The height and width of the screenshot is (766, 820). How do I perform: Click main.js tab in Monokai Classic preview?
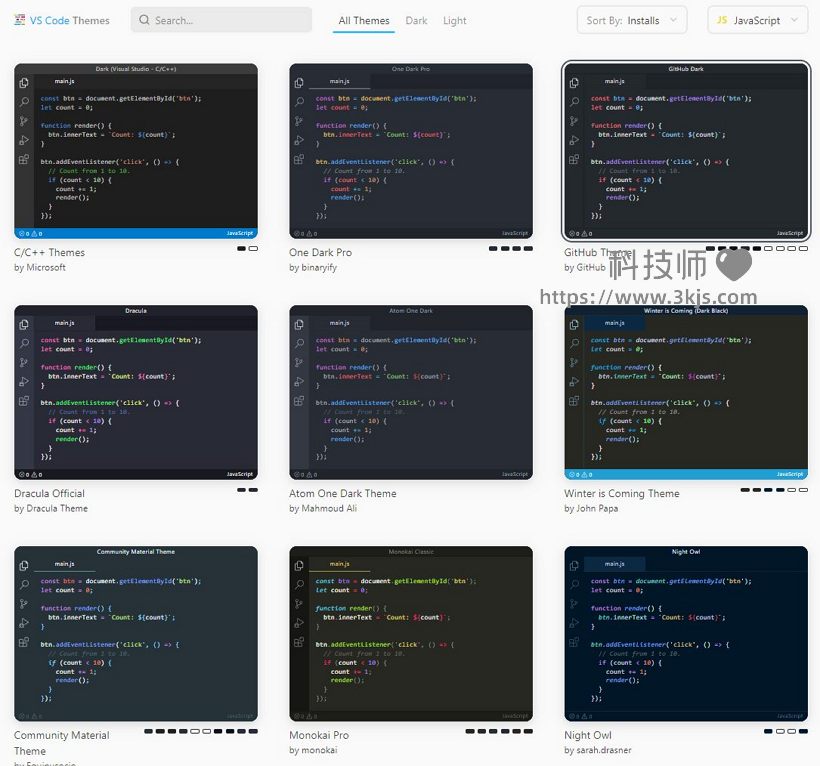339,564
